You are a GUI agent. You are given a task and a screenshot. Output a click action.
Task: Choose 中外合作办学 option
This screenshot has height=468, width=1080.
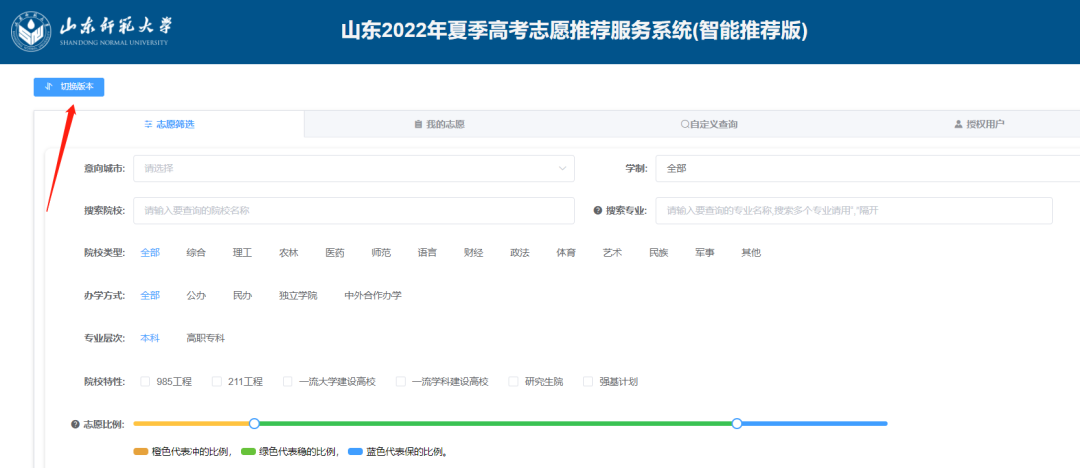click(x=373, y=296)
